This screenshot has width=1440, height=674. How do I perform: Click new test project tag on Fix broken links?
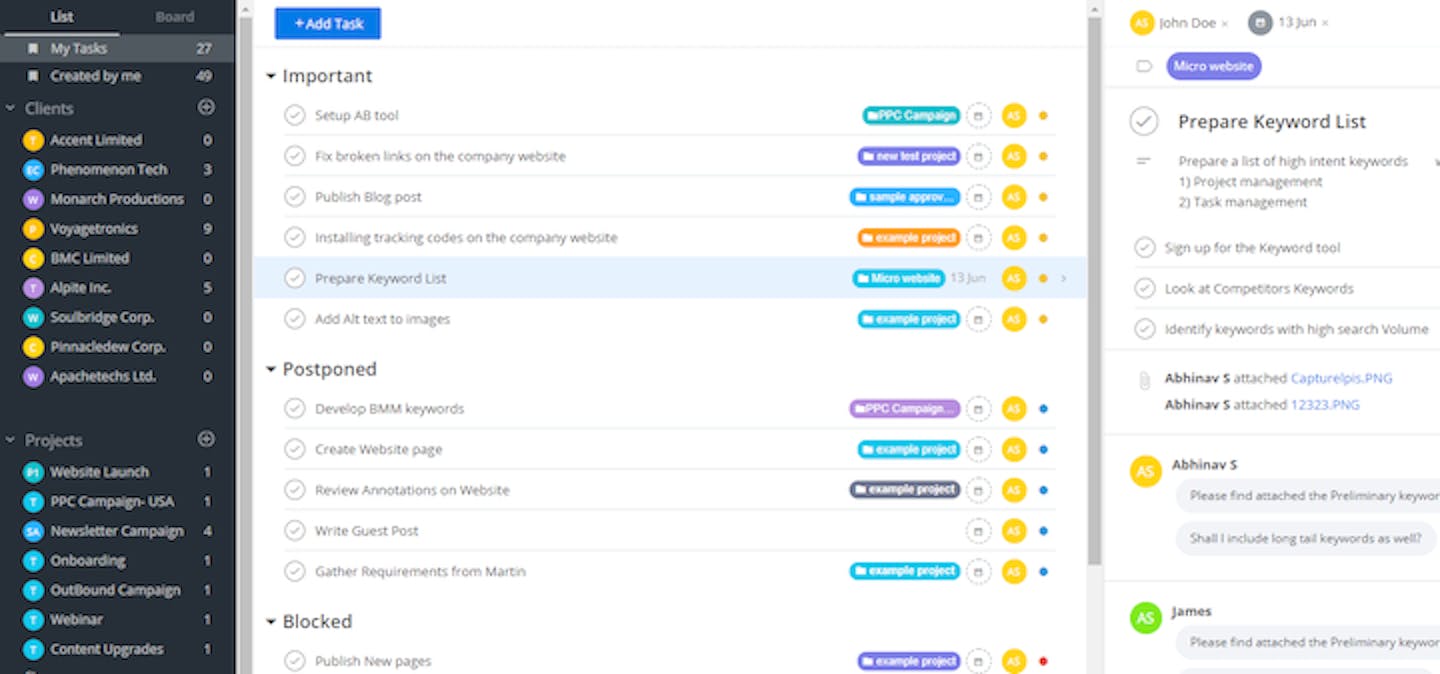(909, 156)
